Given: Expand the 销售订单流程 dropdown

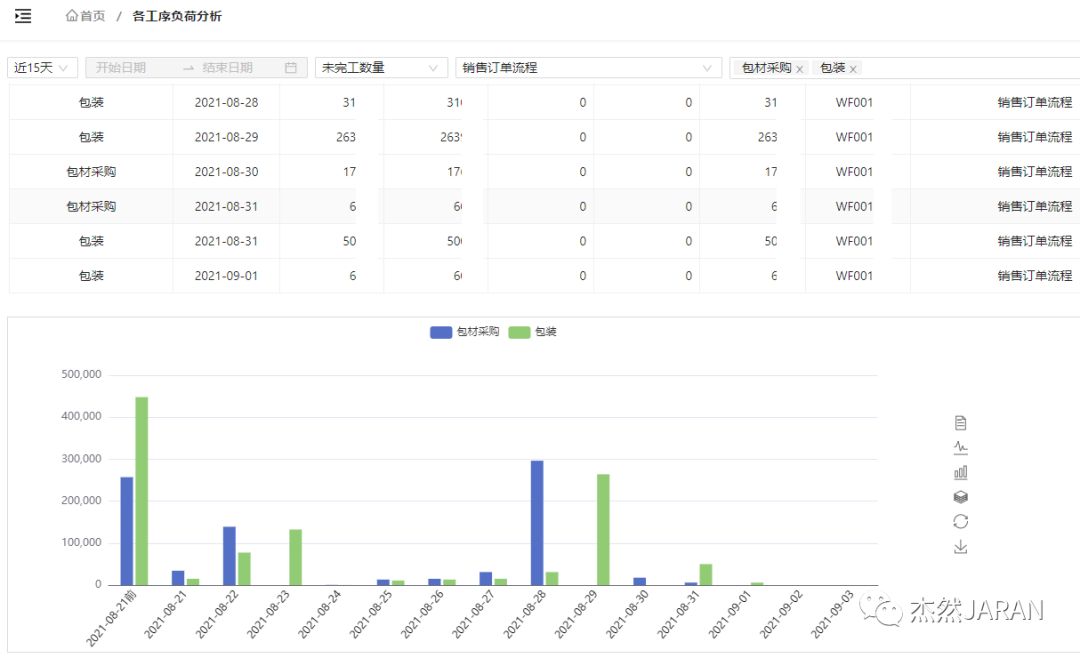Looking at the screenshot, I should coord(587,68).
